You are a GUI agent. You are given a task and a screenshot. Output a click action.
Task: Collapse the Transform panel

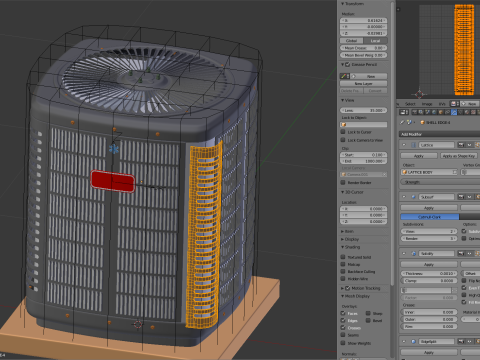coord(342,4)
